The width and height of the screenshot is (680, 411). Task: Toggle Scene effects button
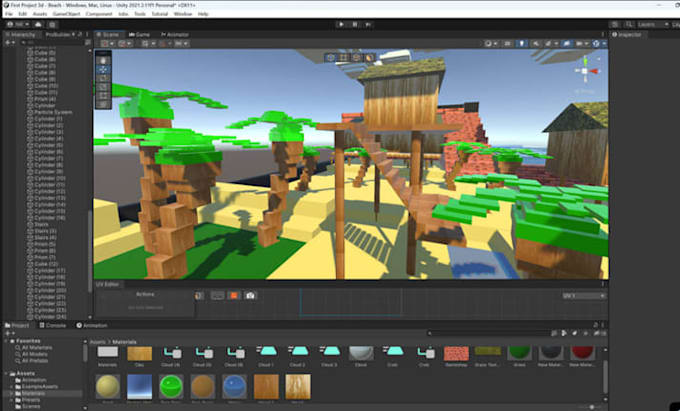click(550, 43)
